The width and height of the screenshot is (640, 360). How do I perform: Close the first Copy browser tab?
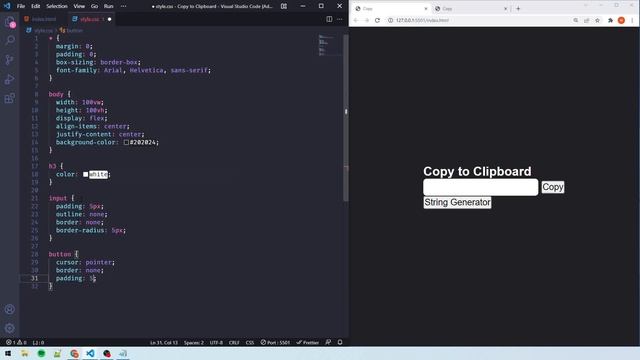(426, 9)
